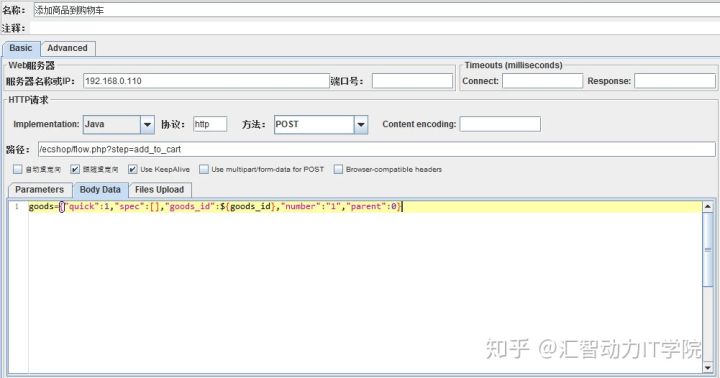Click line number 1 in the body editor gutter
The height and width of the screenshot is (378, 720).
(x=17, y=207)
